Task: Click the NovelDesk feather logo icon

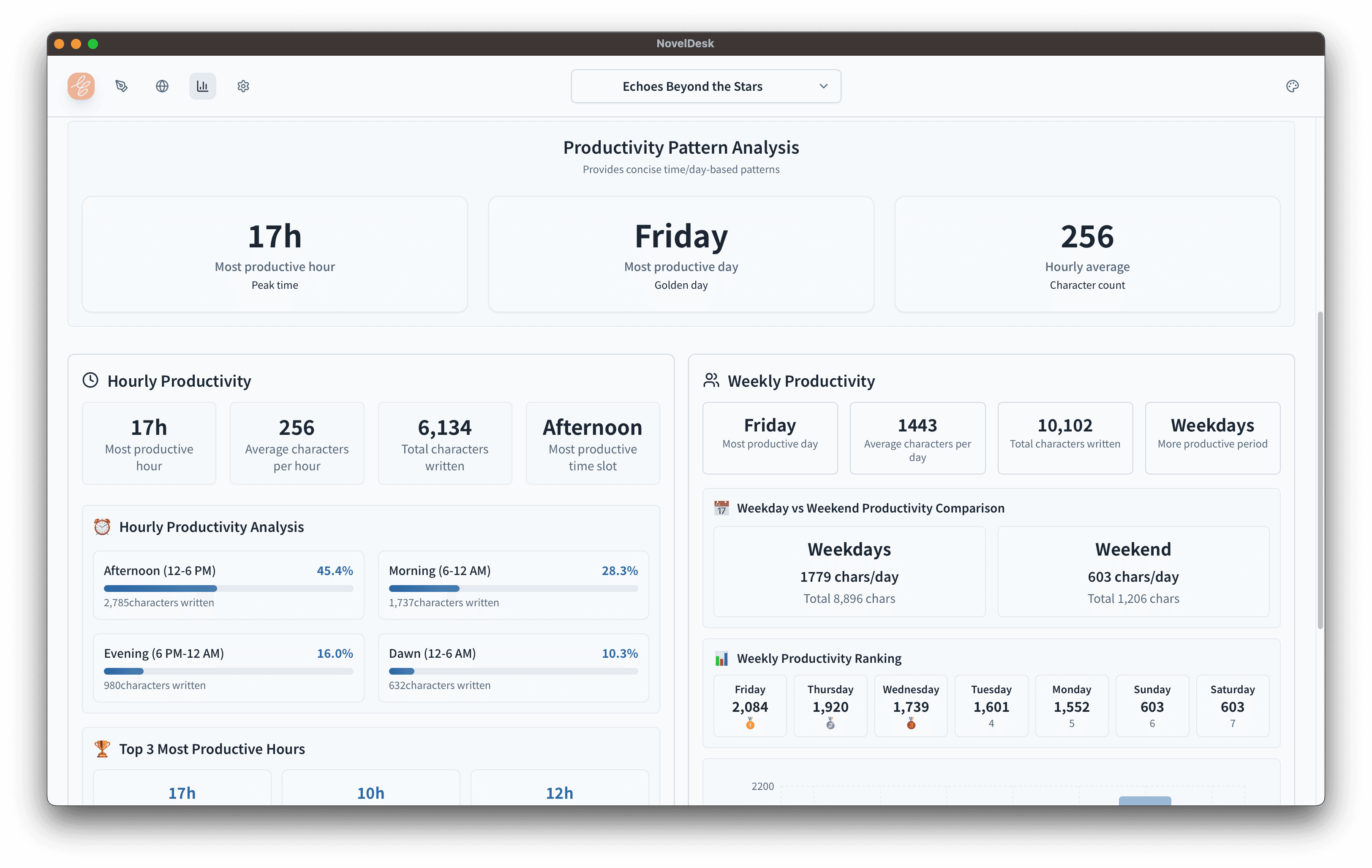Action: [81, 86]
